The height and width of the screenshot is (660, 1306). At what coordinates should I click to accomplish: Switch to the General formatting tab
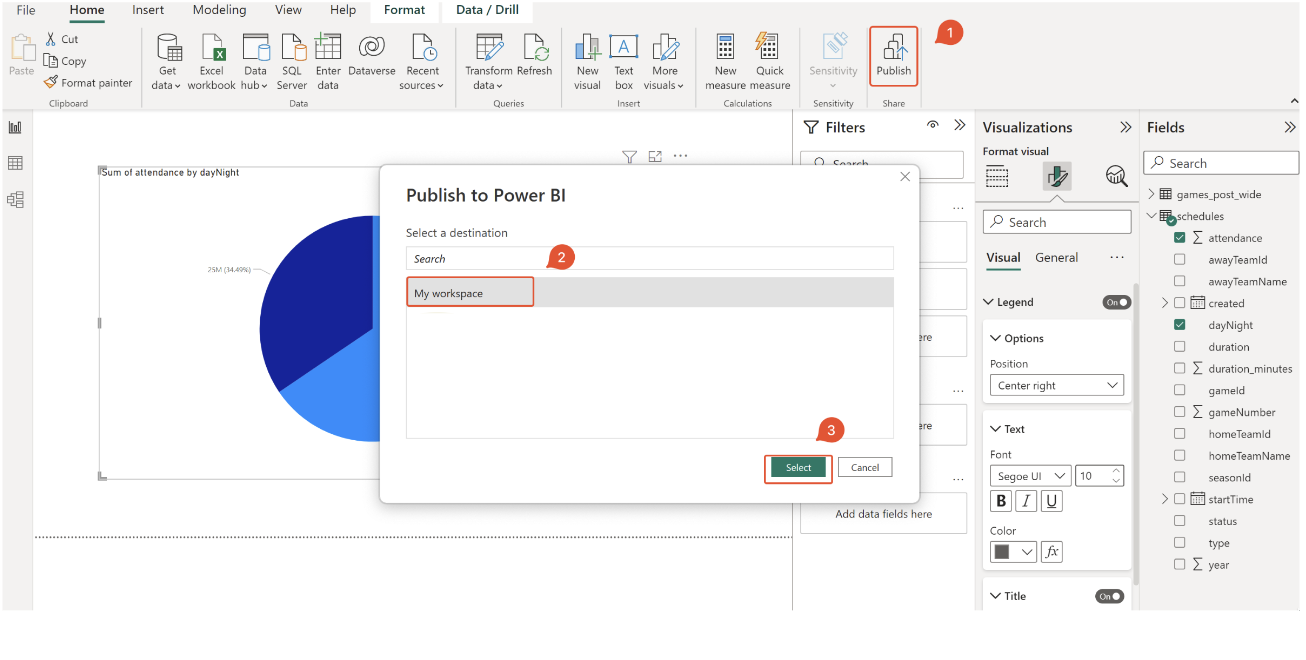(1056, 257)
